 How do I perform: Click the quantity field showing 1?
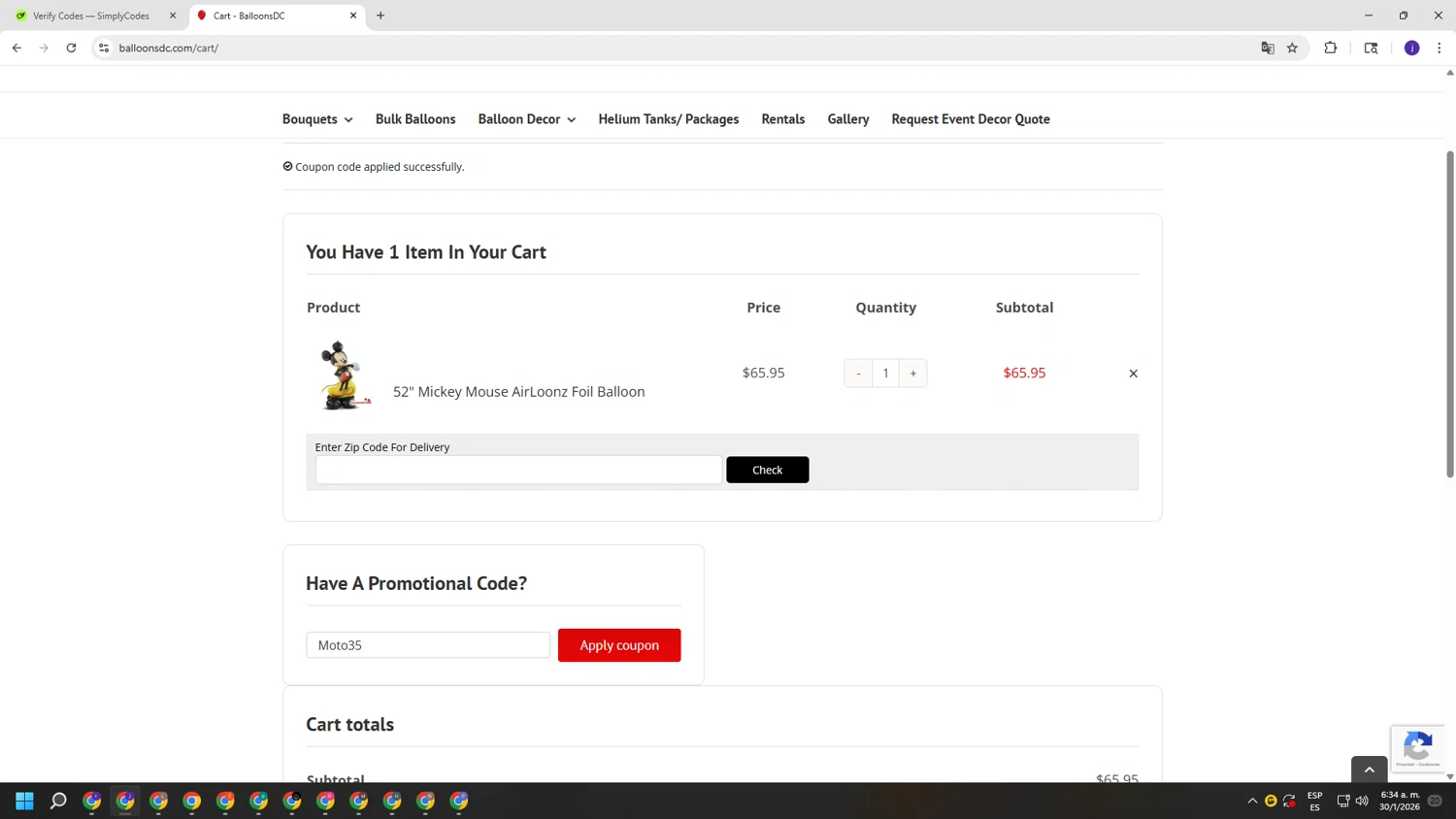885,374
